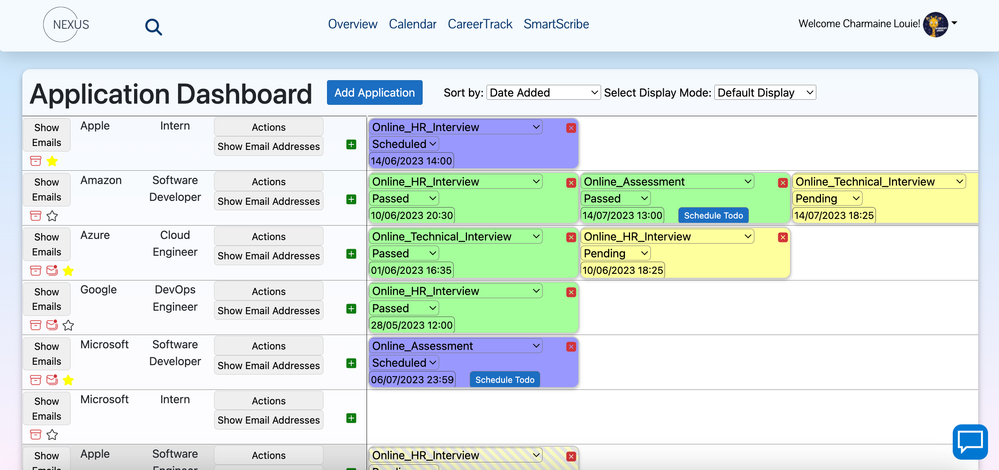Add a stage to the Amazon row

(x=351, y=199)
